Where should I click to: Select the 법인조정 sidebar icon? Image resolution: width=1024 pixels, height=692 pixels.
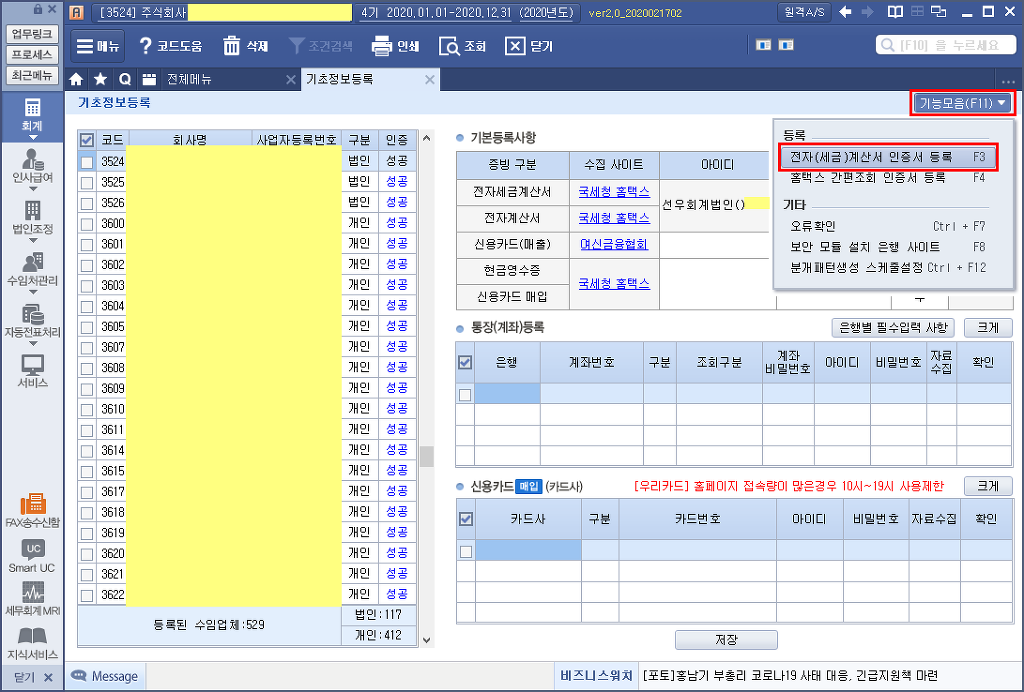[32, 217]
